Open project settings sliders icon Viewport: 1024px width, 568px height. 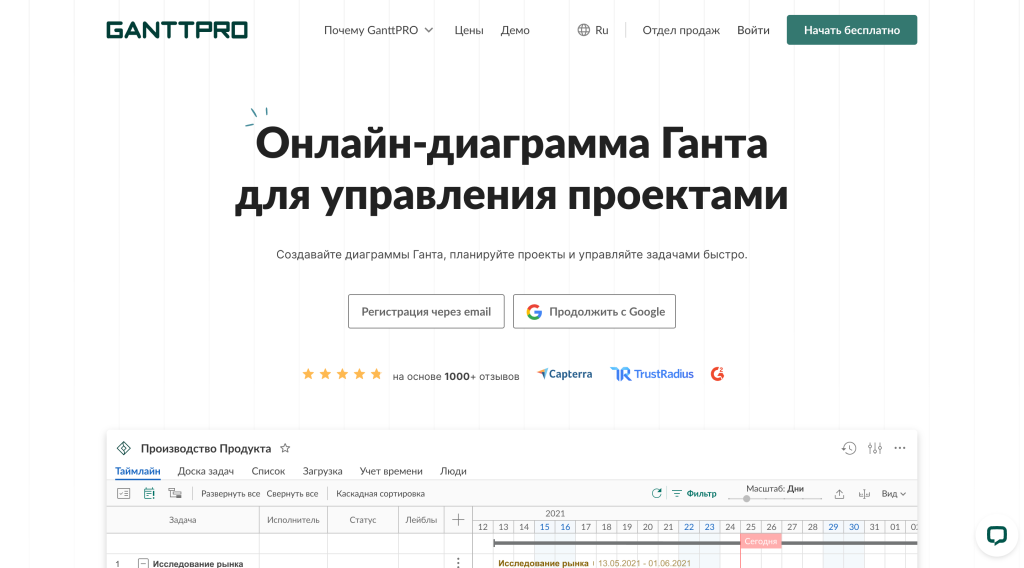[875, 449]
